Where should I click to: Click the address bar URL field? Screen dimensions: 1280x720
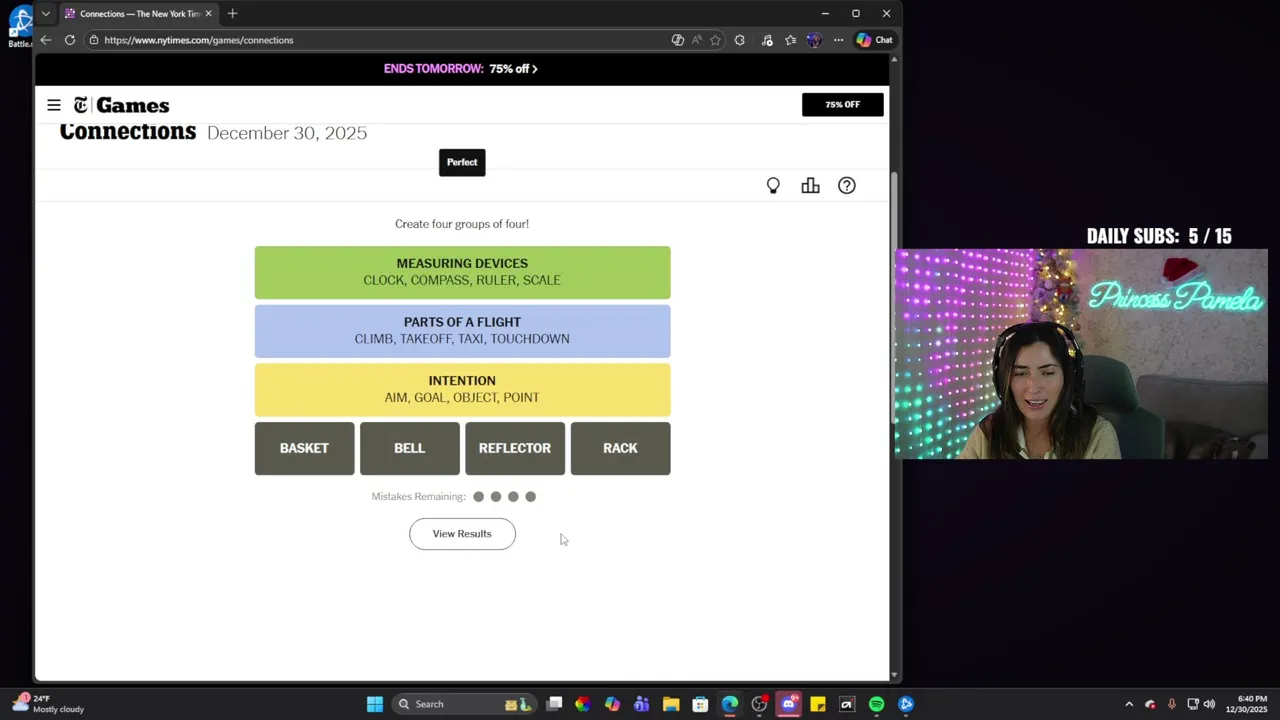point(380,40)
